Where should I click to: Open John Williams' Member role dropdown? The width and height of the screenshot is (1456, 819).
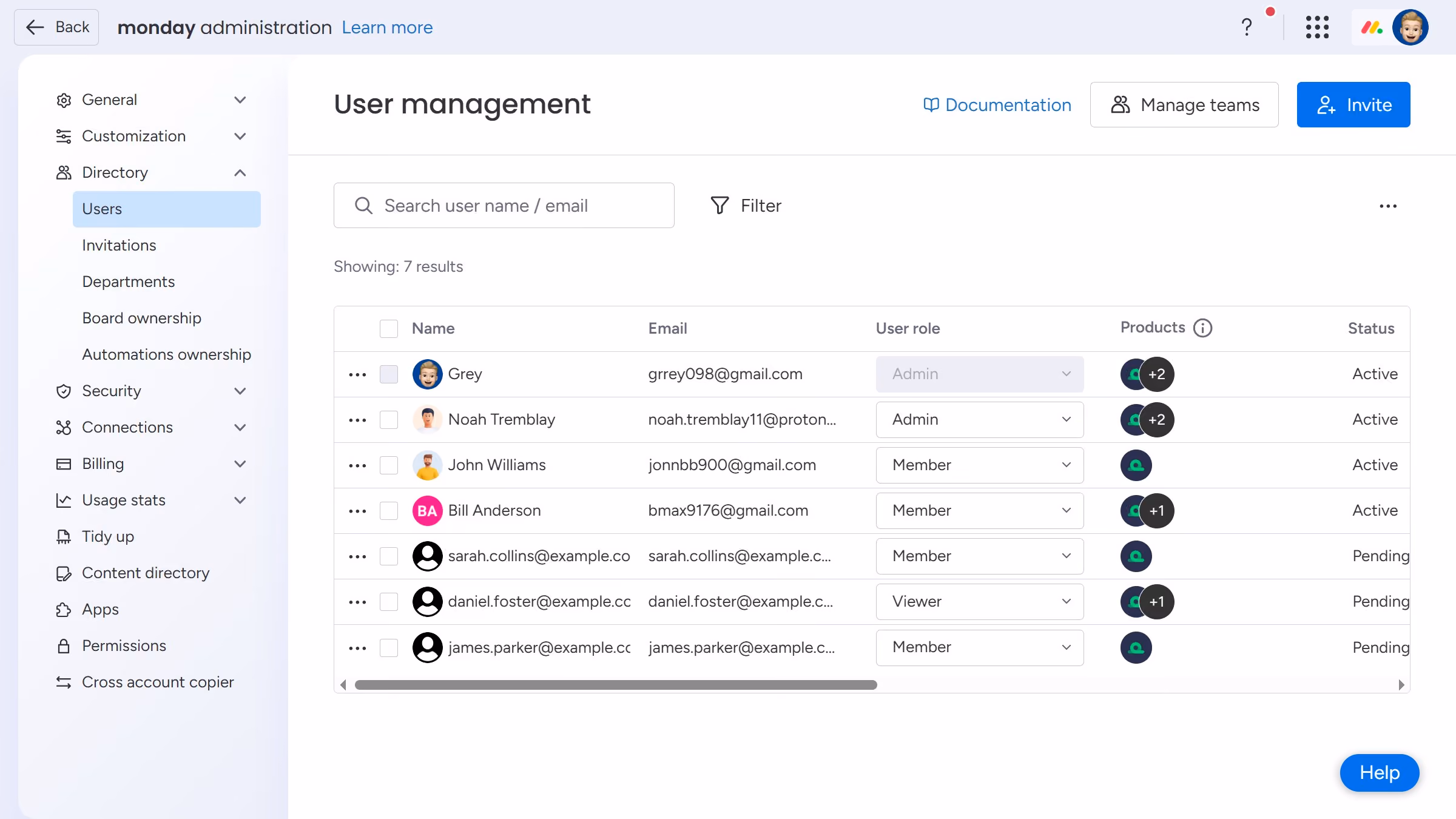coord(980,465)
